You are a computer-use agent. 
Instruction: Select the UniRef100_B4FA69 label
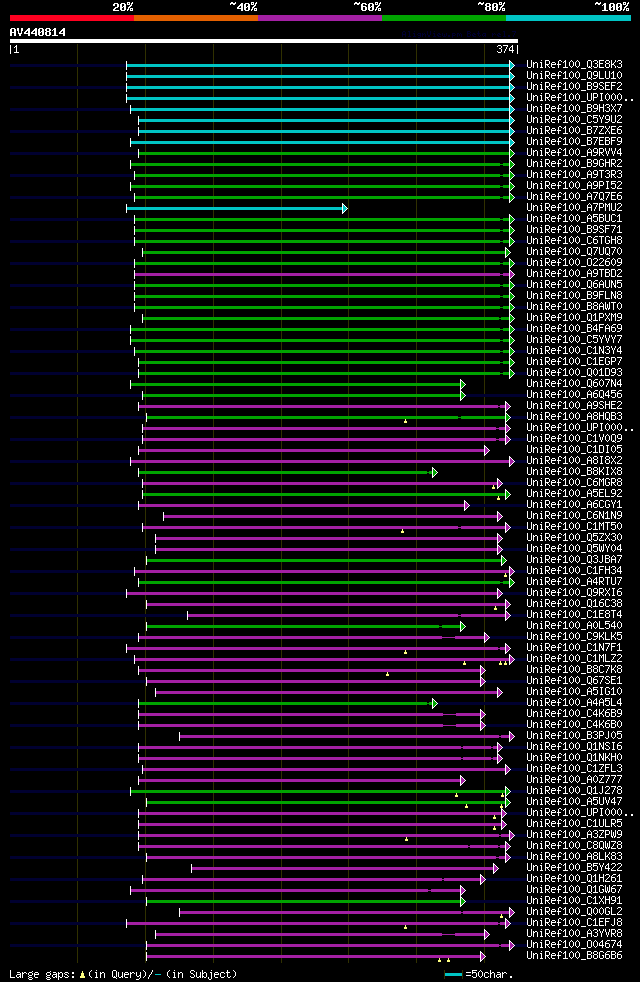[x=574, y=329]
